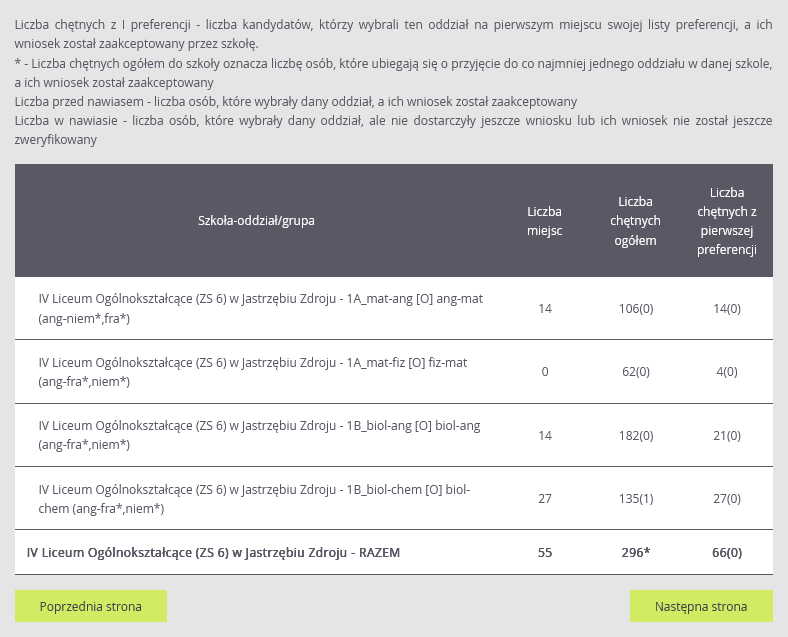Click the 296* total applicants value
This screenshot has height=637, width=788.
coord(635,552)
